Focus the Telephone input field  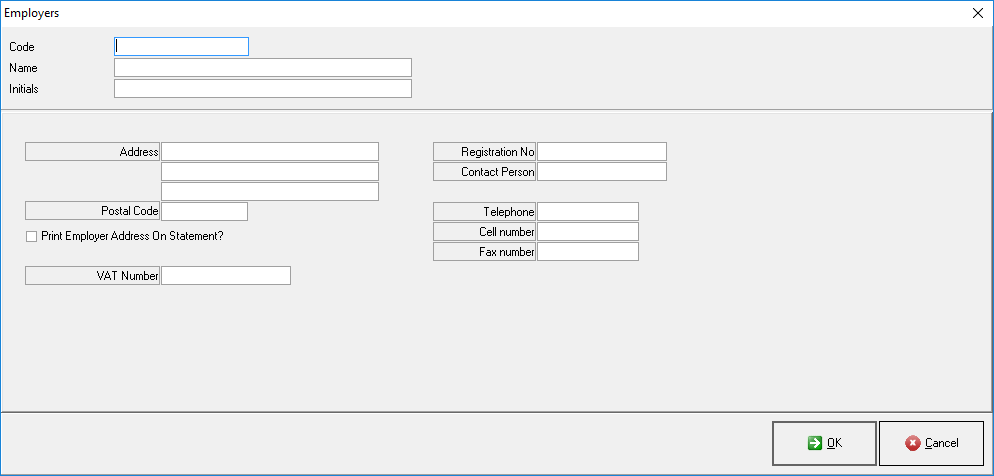click(x=588, y=211)
